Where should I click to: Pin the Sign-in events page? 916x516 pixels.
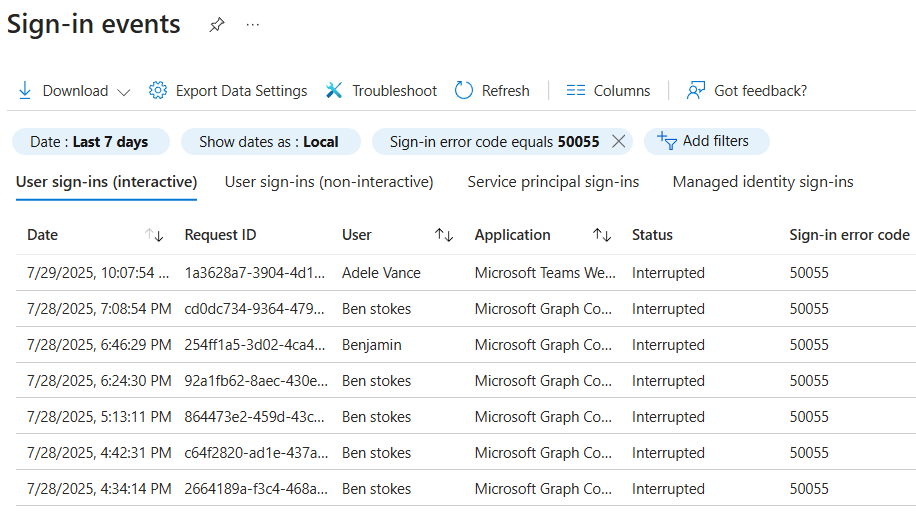coord(217,25)
